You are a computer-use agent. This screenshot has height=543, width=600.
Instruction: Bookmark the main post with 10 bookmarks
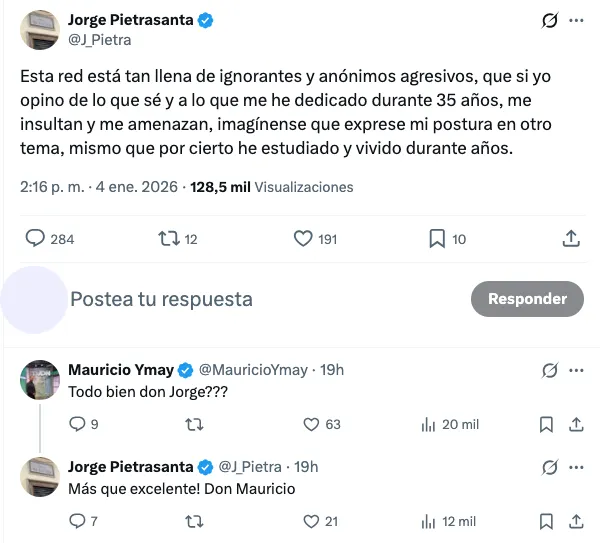[437, 239]
